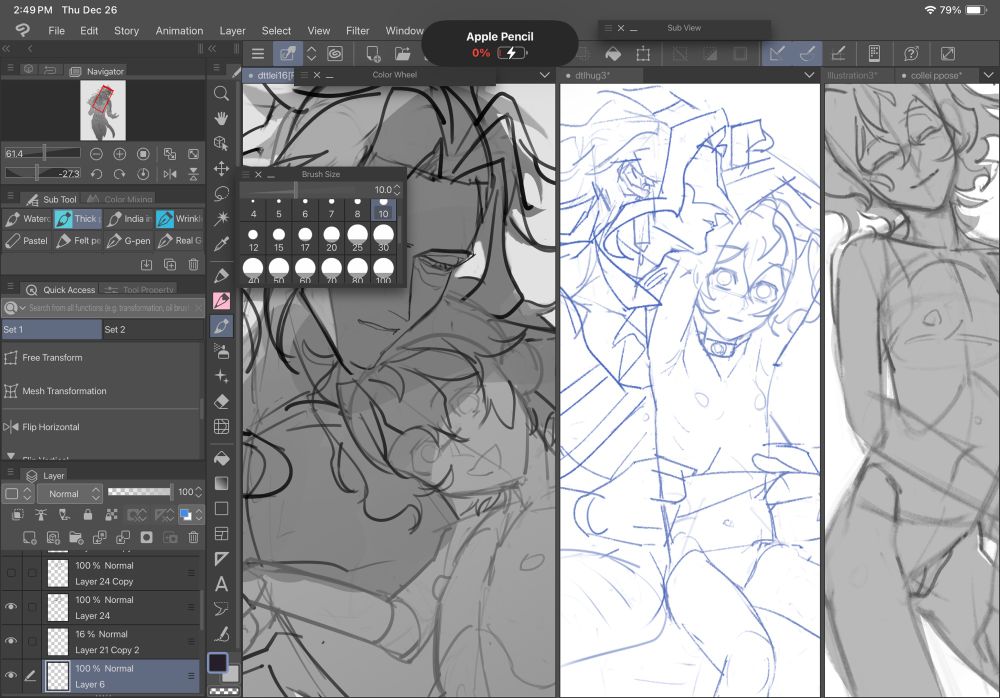
Task: Click Mesh Transformation in Quick Access
Action: (x=102, y=391)
